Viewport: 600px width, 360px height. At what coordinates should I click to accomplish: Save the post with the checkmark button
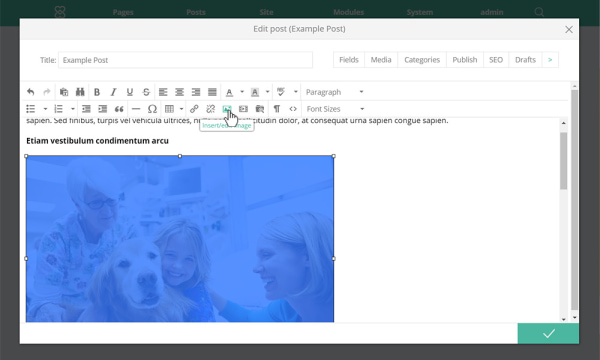[548, 334]
